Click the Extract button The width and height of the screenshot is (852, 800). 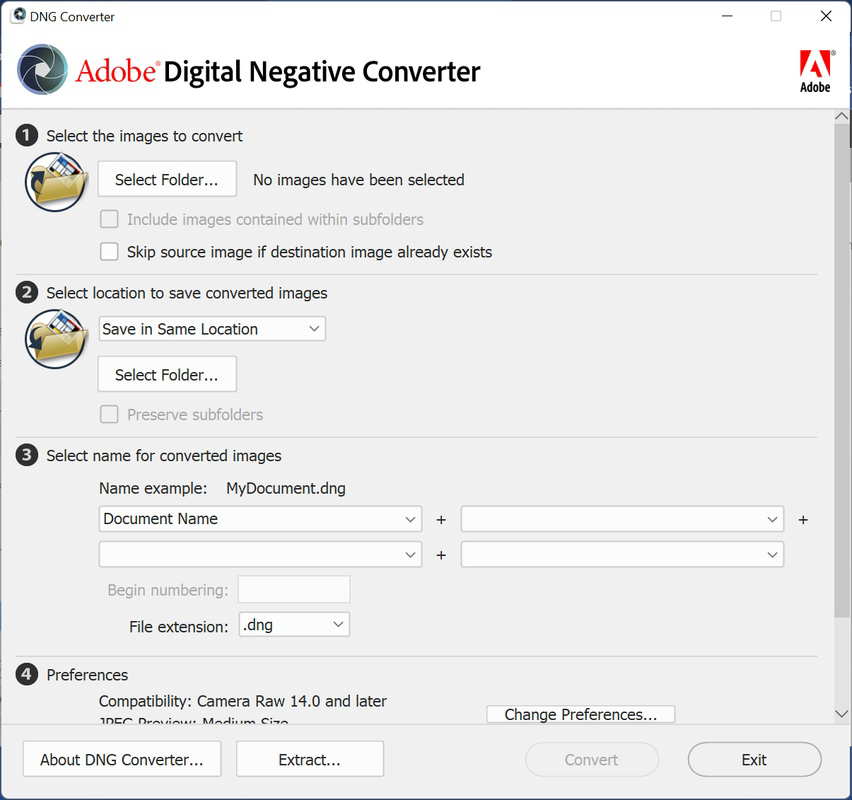click(310, 759)
